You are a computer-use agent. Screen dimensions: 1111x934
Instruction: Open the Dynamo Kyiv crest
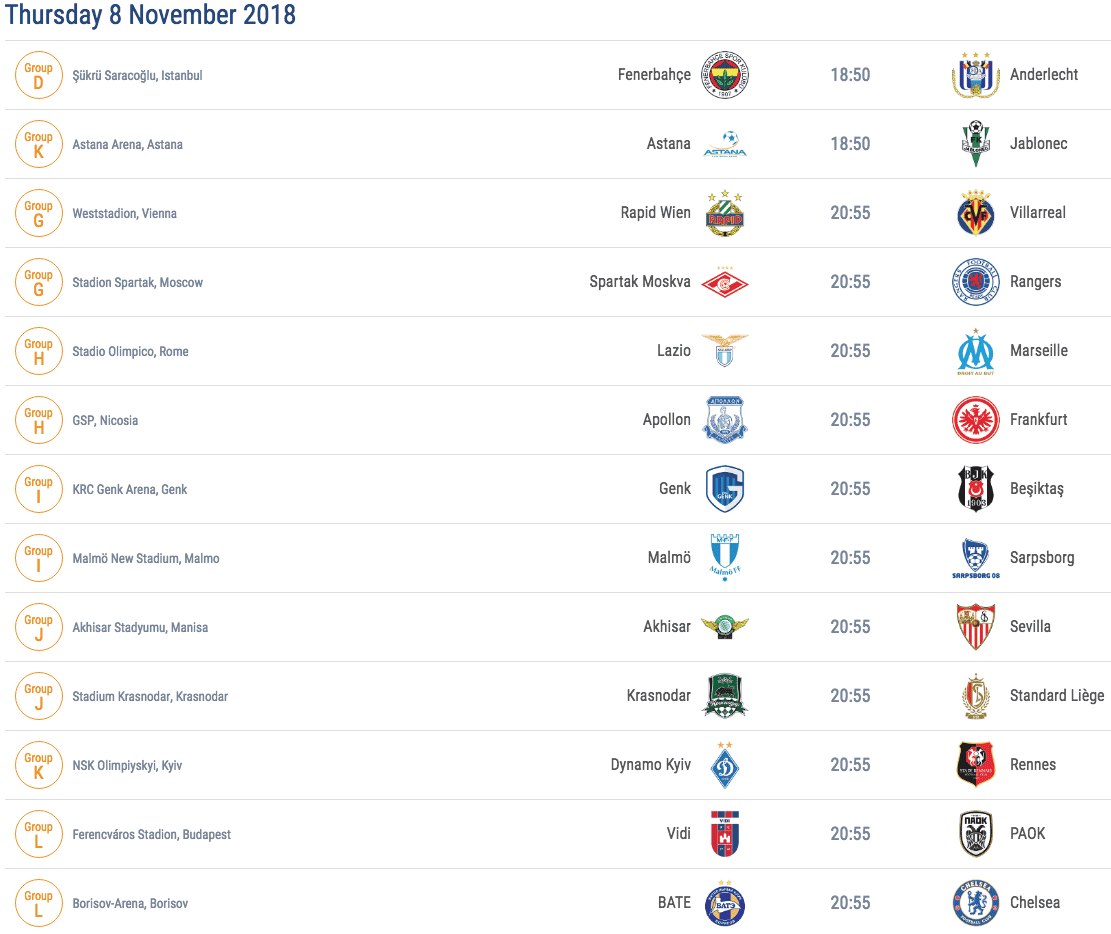[725, 765]
